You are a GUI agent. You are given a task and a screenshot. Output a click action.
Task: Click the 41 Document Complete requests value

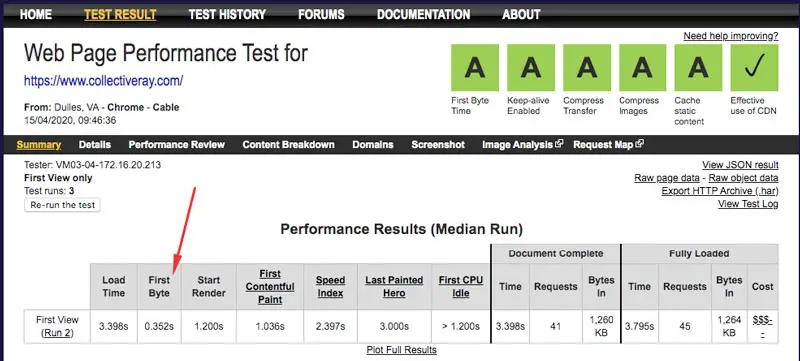click(555, 326)
